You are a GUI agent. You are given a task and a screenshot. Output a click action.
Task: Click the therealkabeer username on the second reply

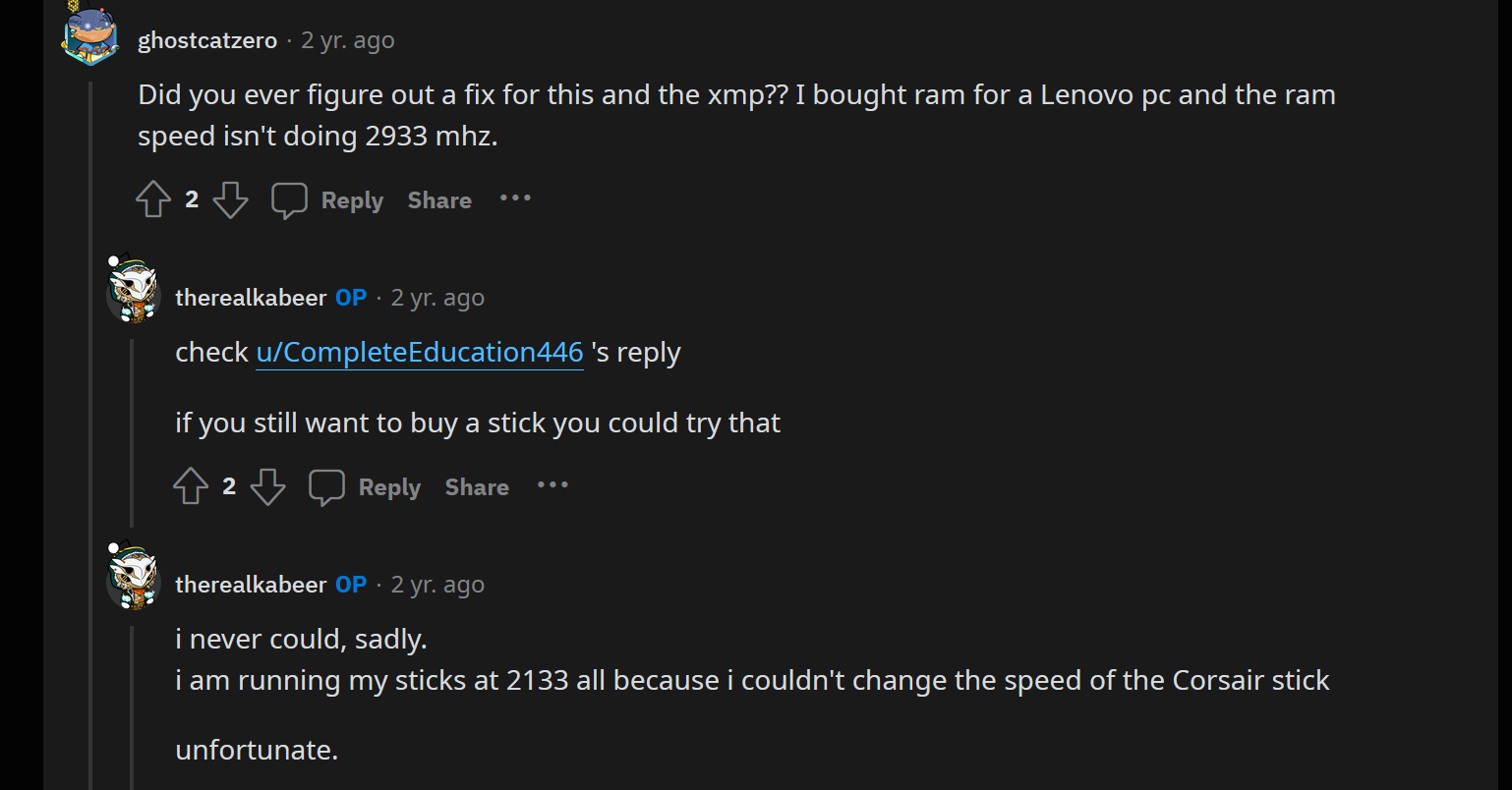click(x=251, y=584)
